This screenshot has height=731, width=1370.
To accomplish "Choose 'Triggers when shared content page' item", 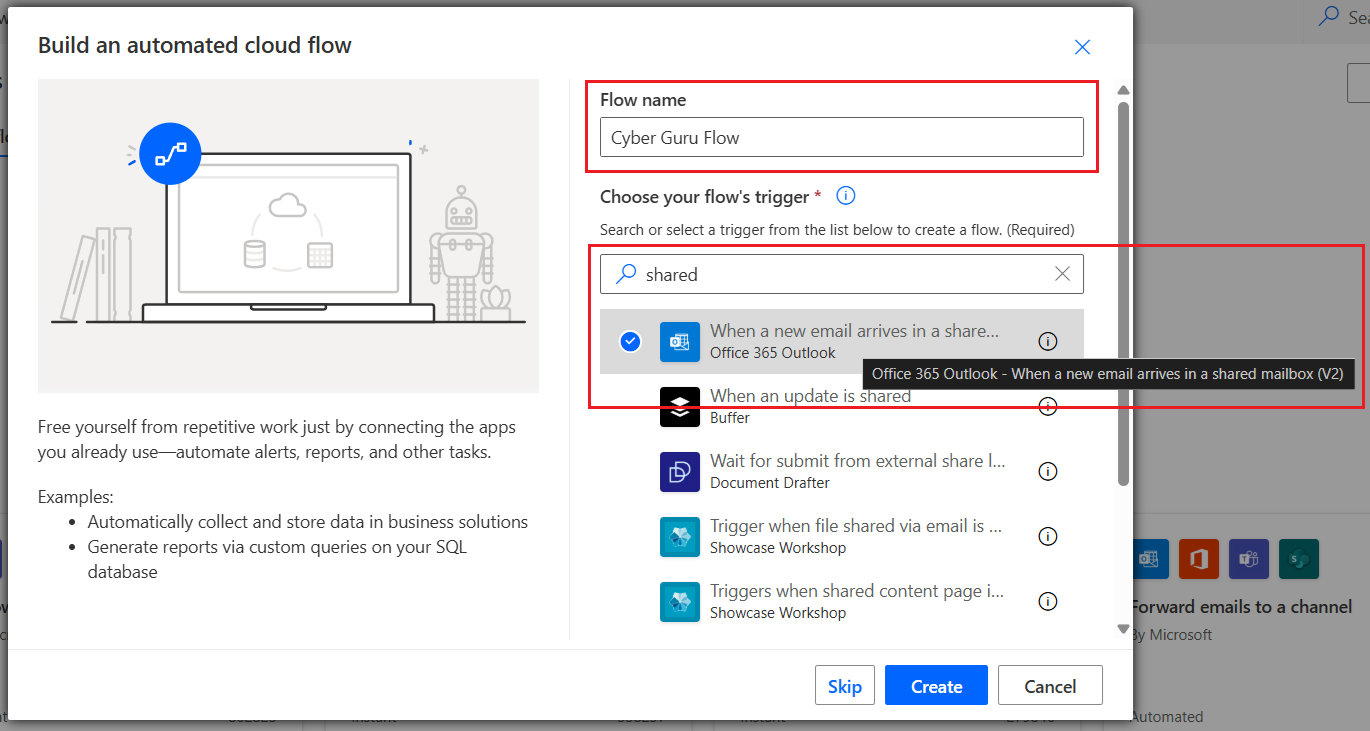I will (x=856, y=592).
